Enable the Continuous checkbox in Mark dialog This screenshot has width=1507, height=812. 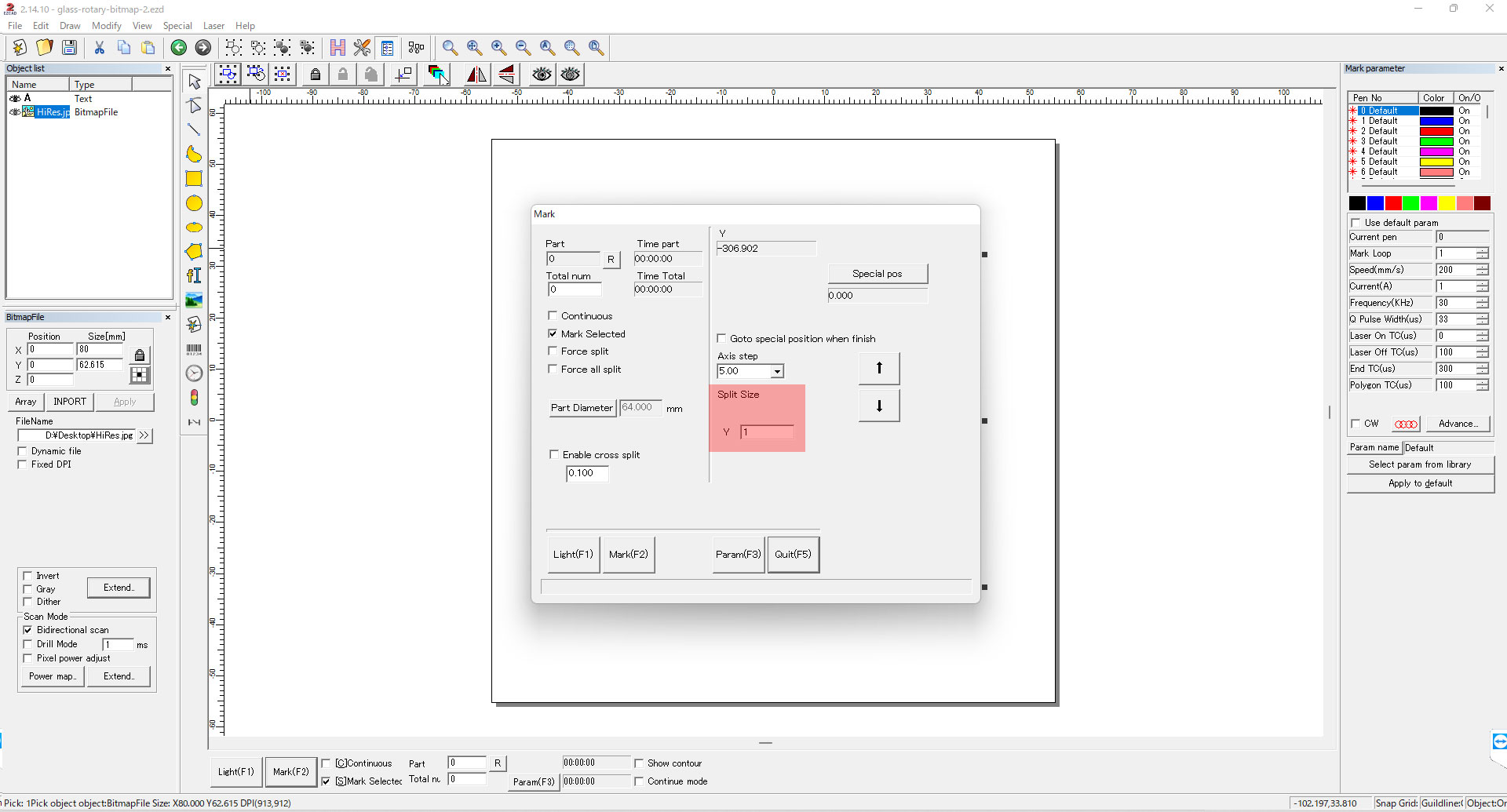[x=553, y=316]
